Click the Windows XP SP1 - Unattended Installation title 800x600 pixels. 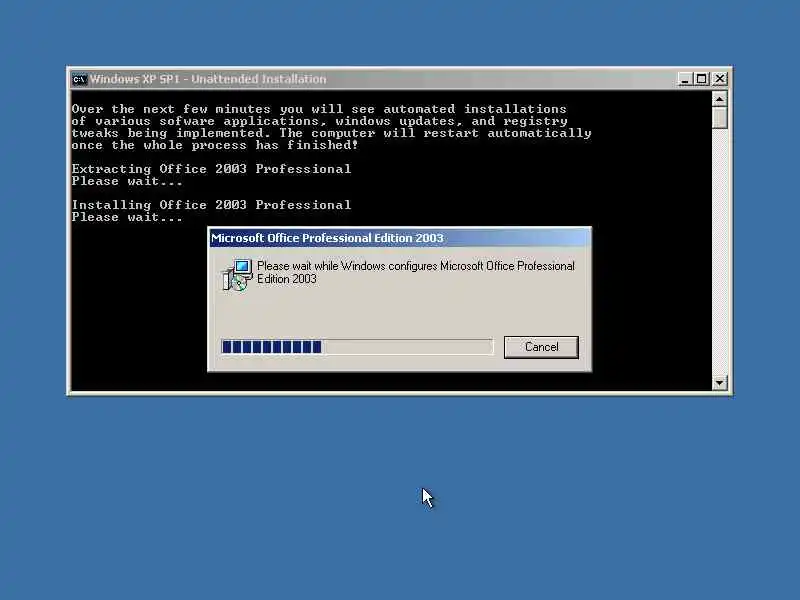coord(208,79)
